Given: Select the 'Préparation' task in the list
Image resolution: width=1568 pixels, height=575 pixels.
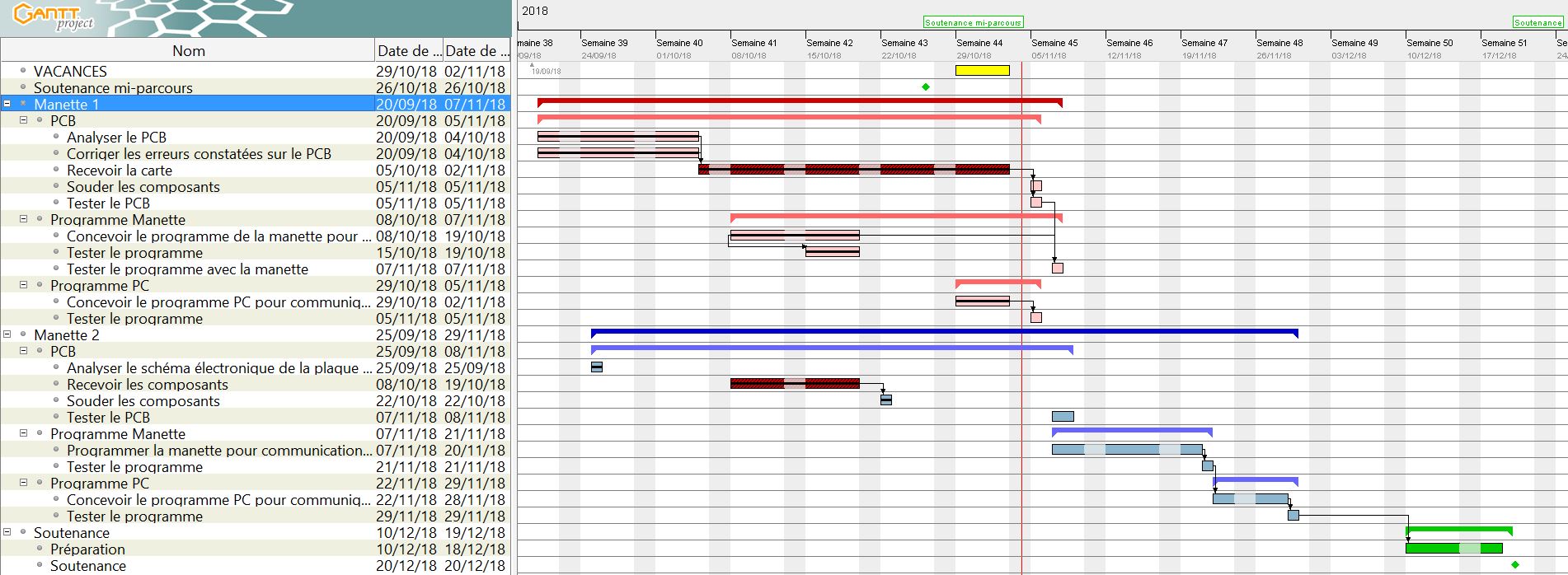Looking at the screenshot, I should click(x=87, y=549).
